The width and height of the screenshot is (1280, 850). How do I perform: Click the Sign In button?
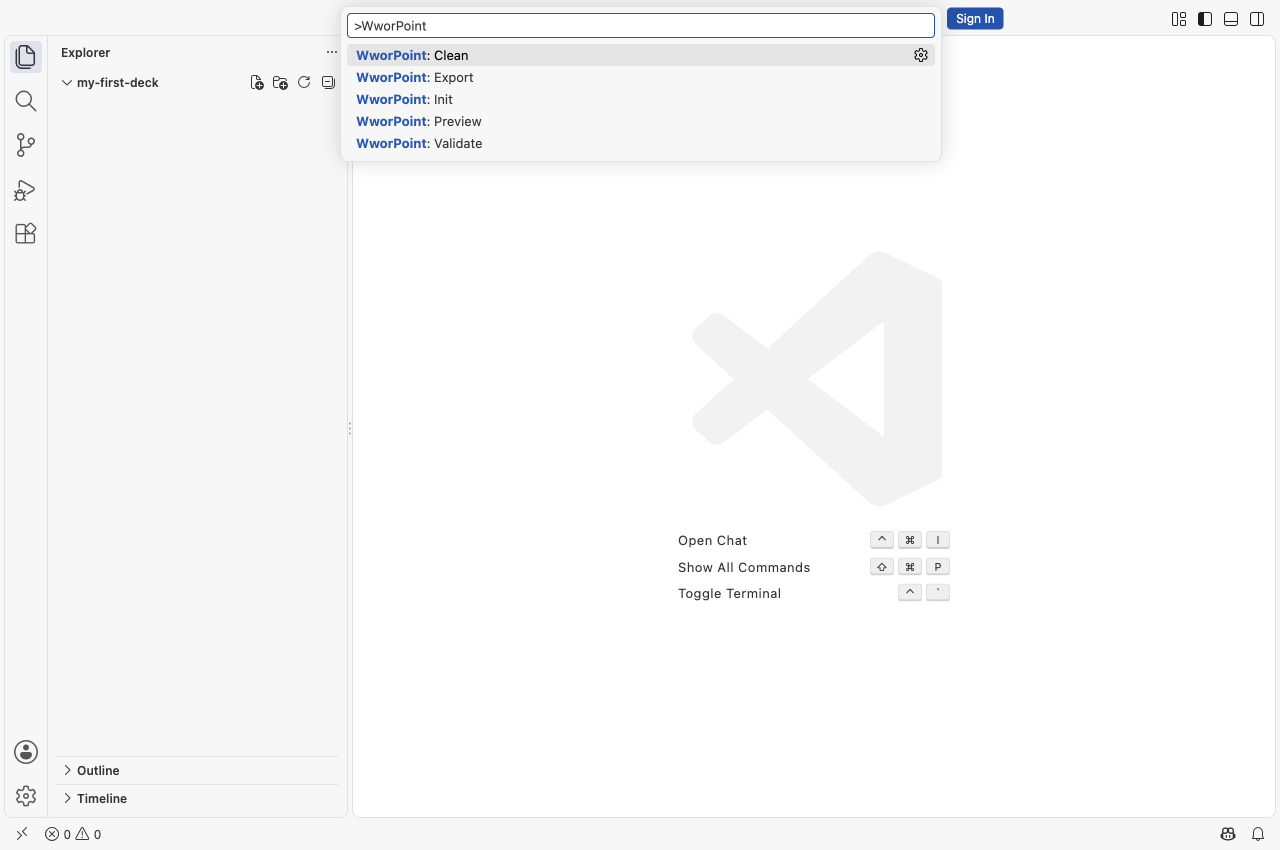(x=975, y=19)
